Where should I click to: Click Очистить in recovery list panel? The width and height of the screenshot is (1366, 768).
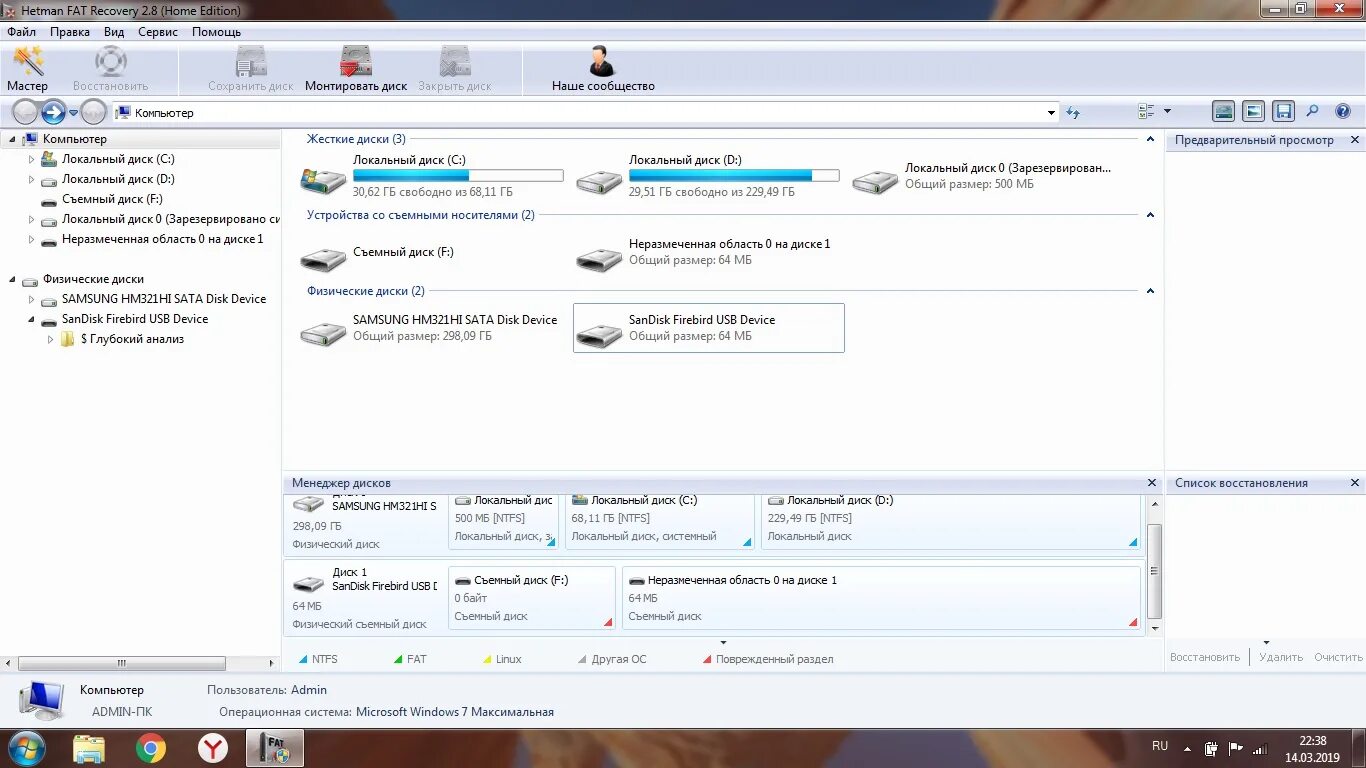[1338, 657]
